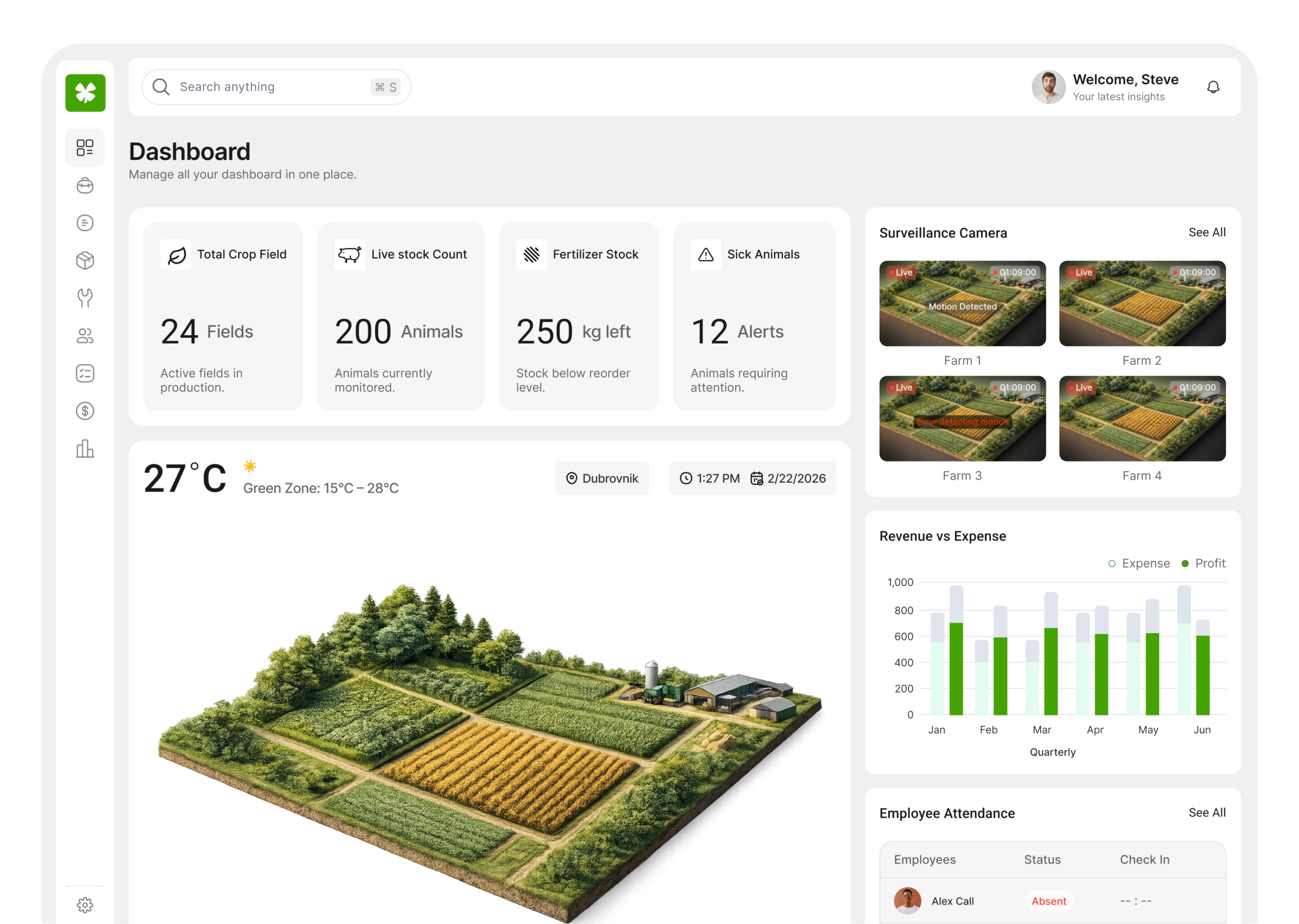Click the green clover logo icon
1299x924 pixels.
pos(85,93)
